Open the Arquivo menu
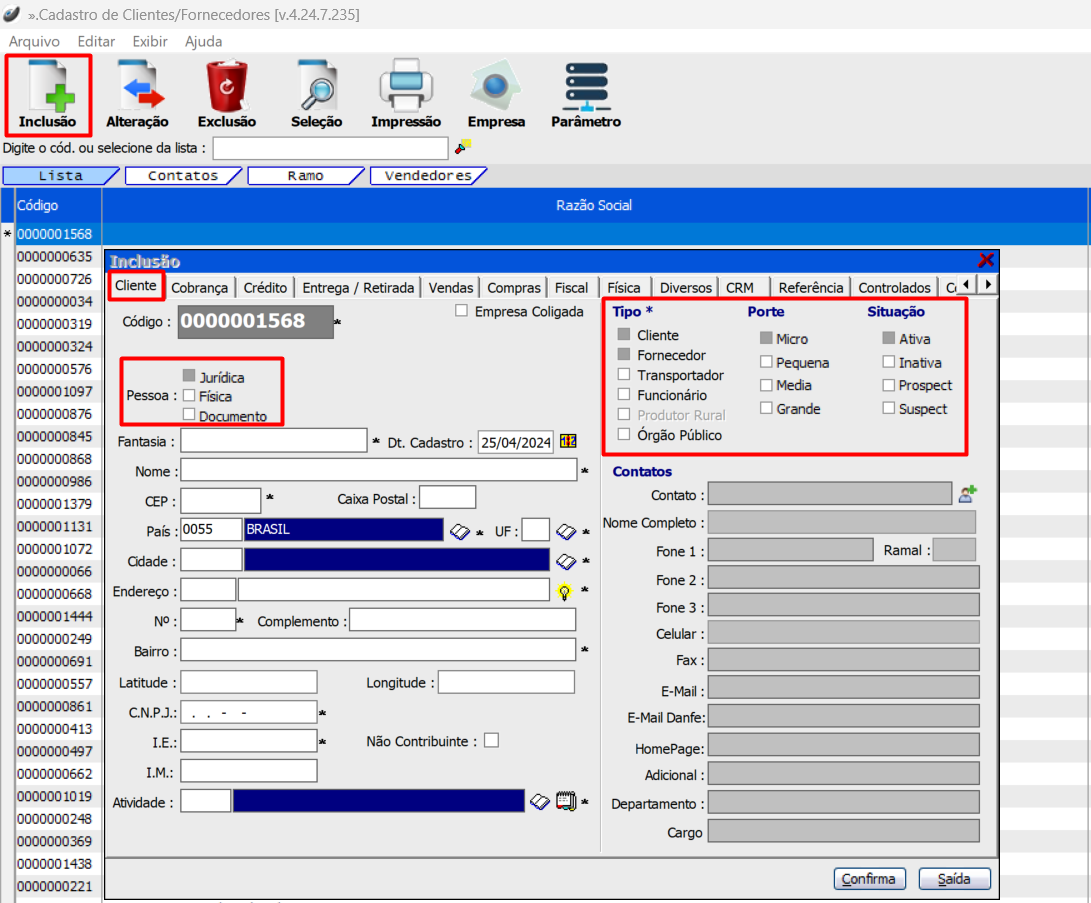Image resolution: width=1091 pixels, height=903 pixels. click(x=34, y=42)
